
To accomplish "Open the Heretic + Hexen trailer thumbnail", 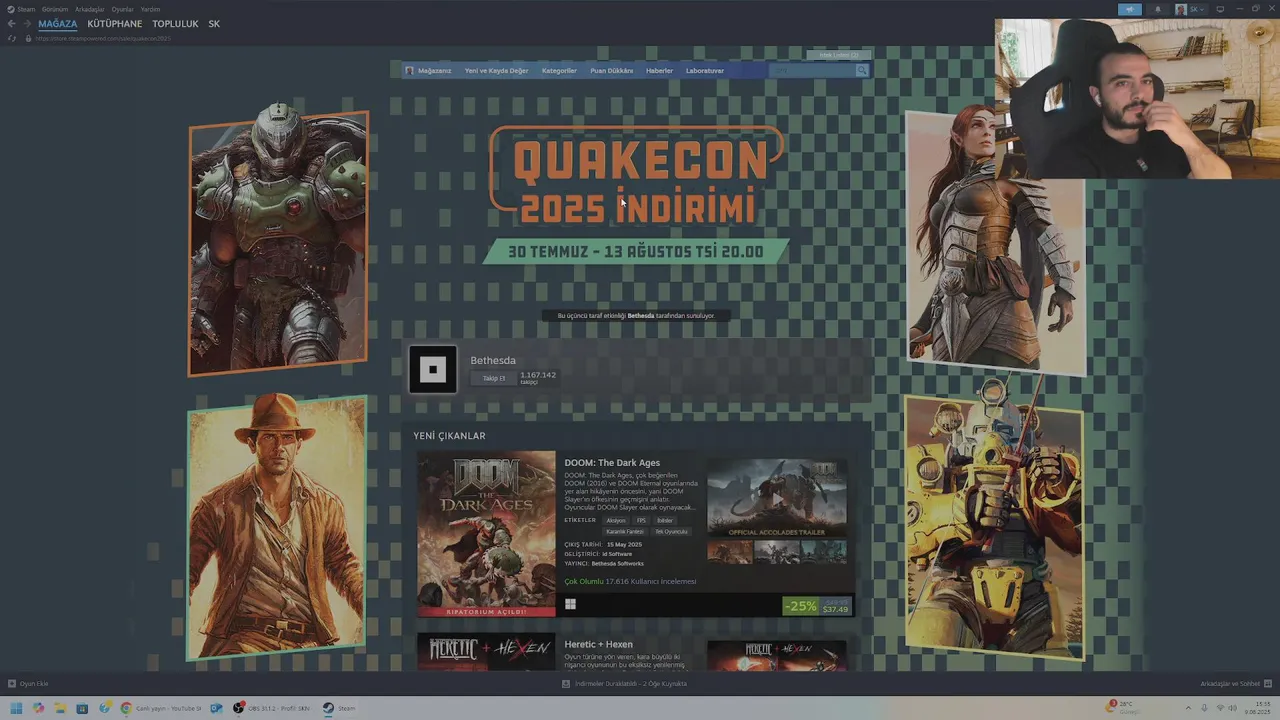I will click(777, 655).
